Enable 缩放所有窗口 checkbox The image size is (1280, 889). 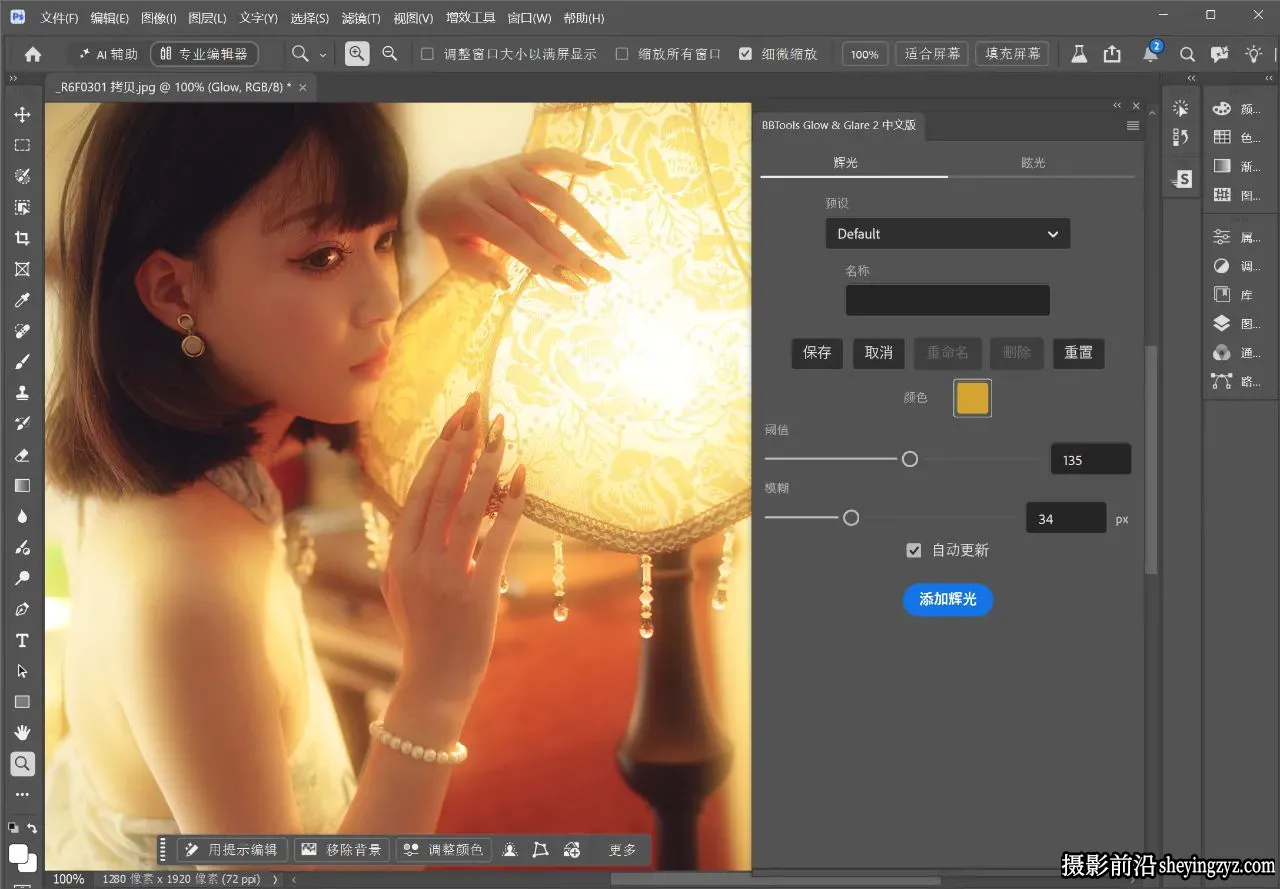(622, 54)
